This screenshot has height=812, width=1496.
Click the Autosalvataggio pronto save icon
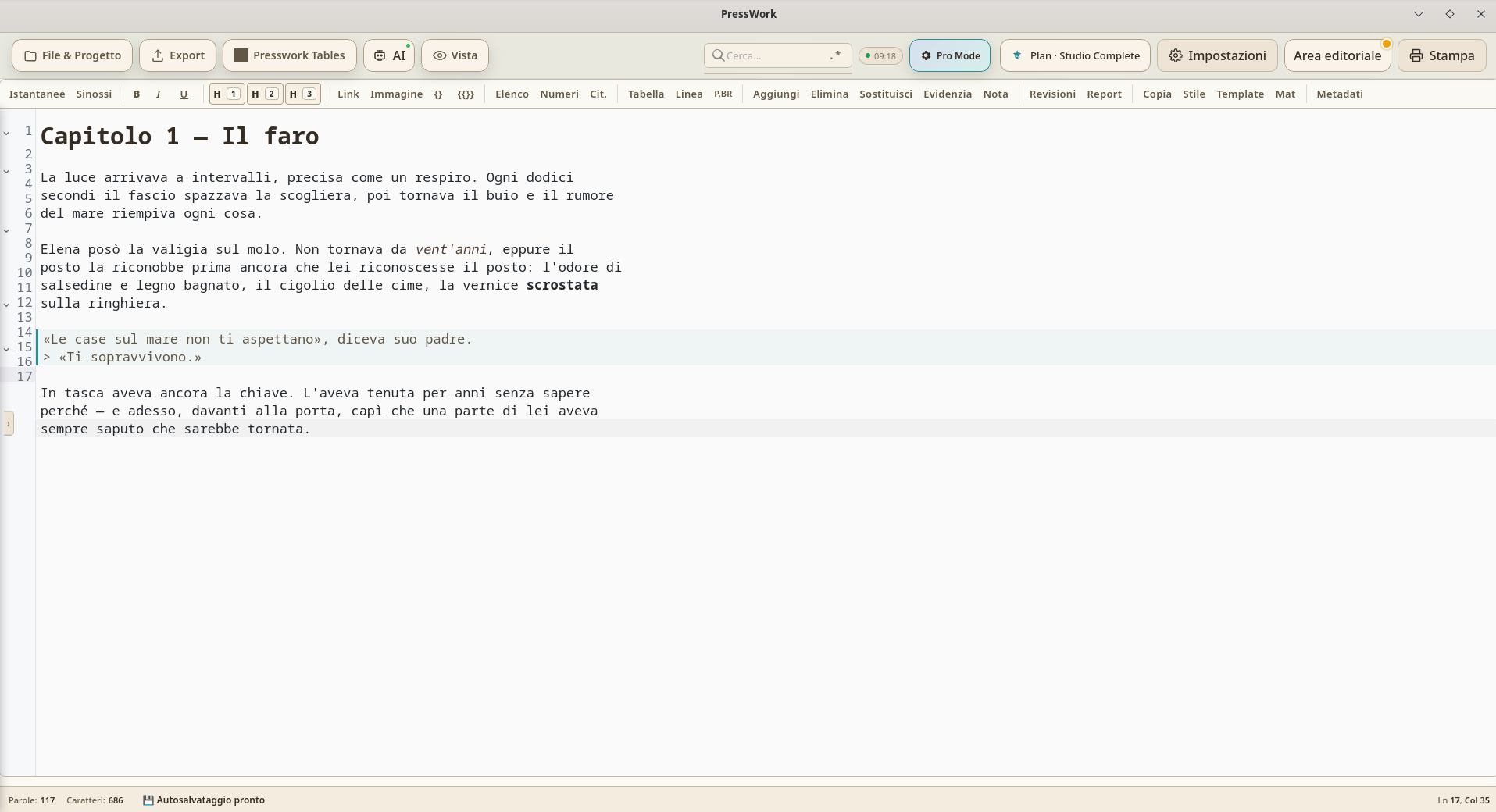[x=148, y=800]
